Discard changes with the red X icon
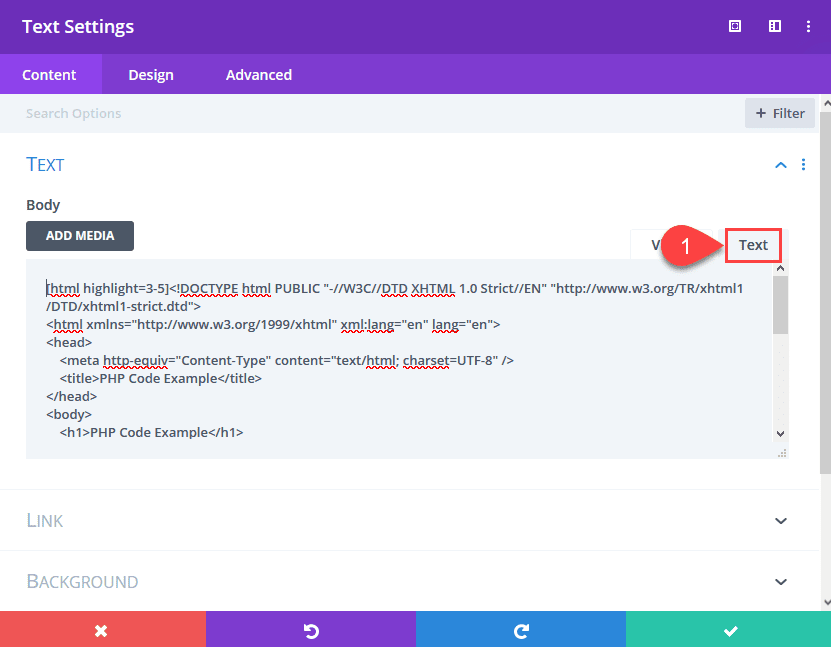Screen dimensions: 831x647 pyautogui.click(x=103, y=630)
